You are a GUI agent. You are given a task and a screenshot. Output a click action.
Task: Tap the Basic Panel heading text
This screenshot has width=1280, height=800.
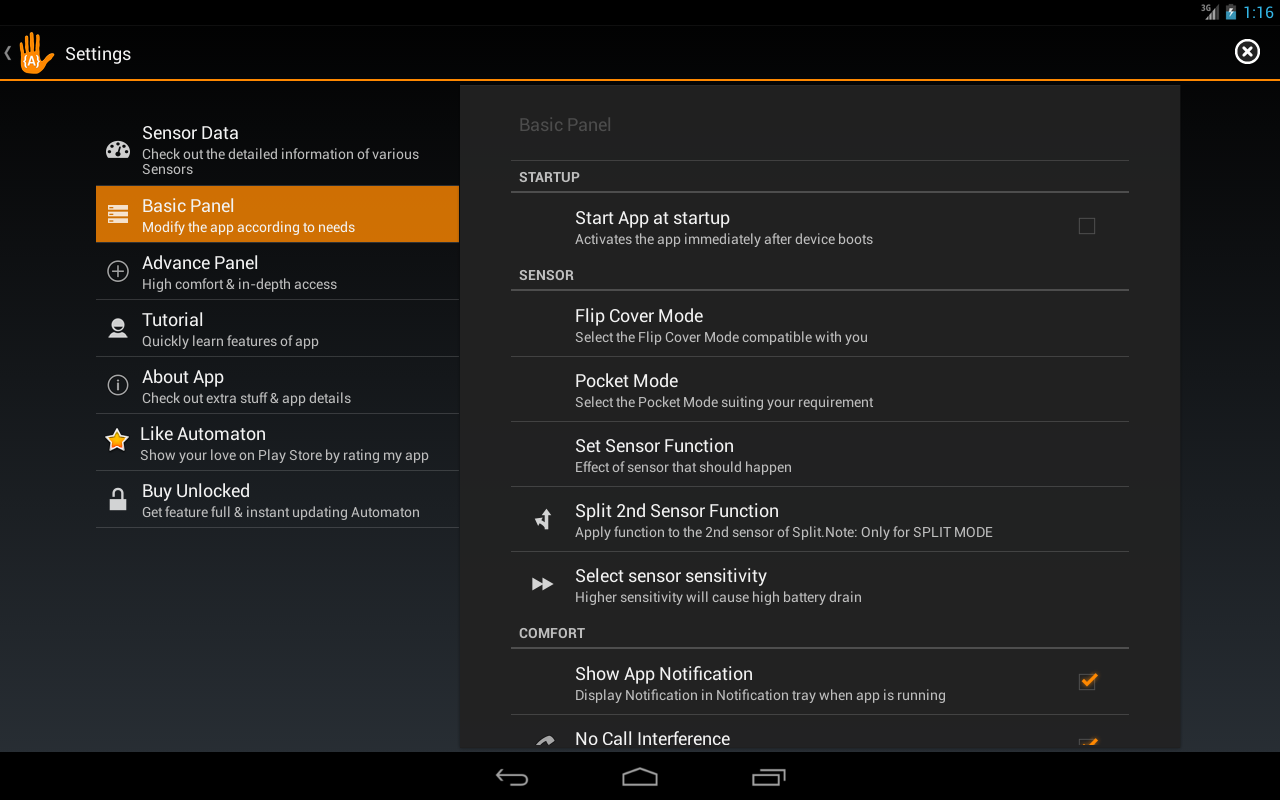tap(565, 125)
